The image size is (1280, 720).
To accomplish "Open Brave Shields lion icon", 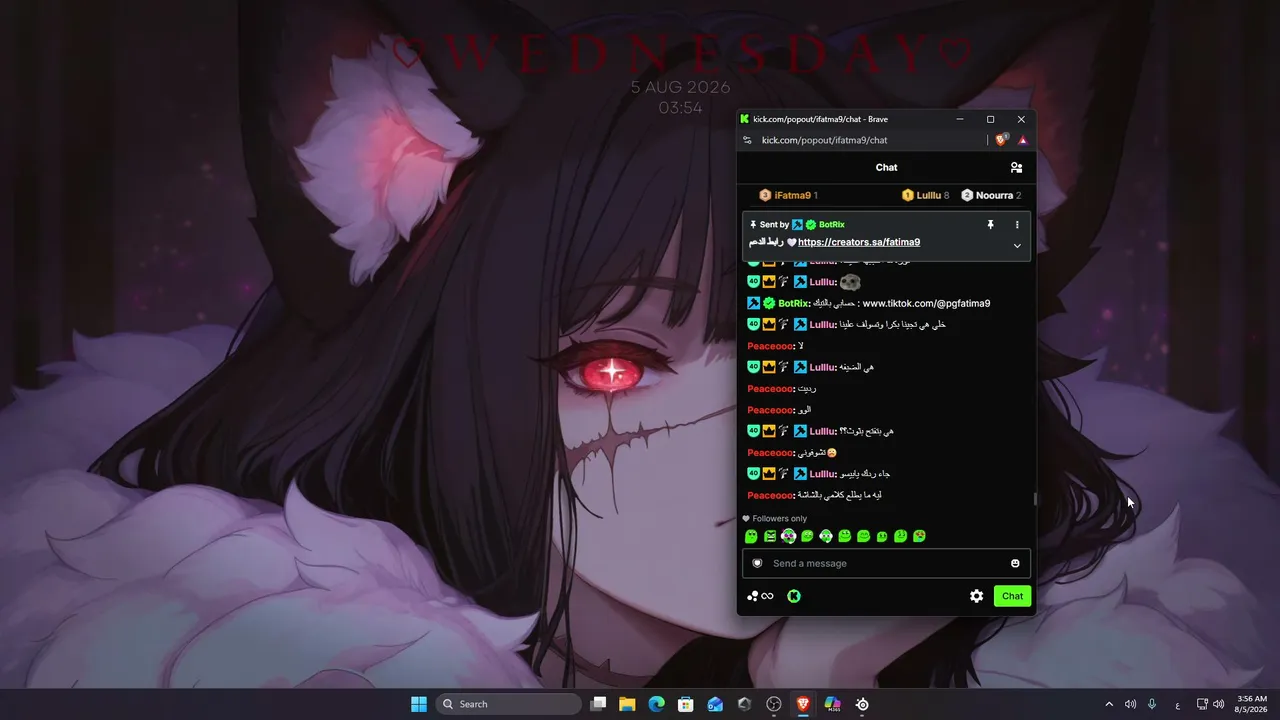I will 1001,141.
